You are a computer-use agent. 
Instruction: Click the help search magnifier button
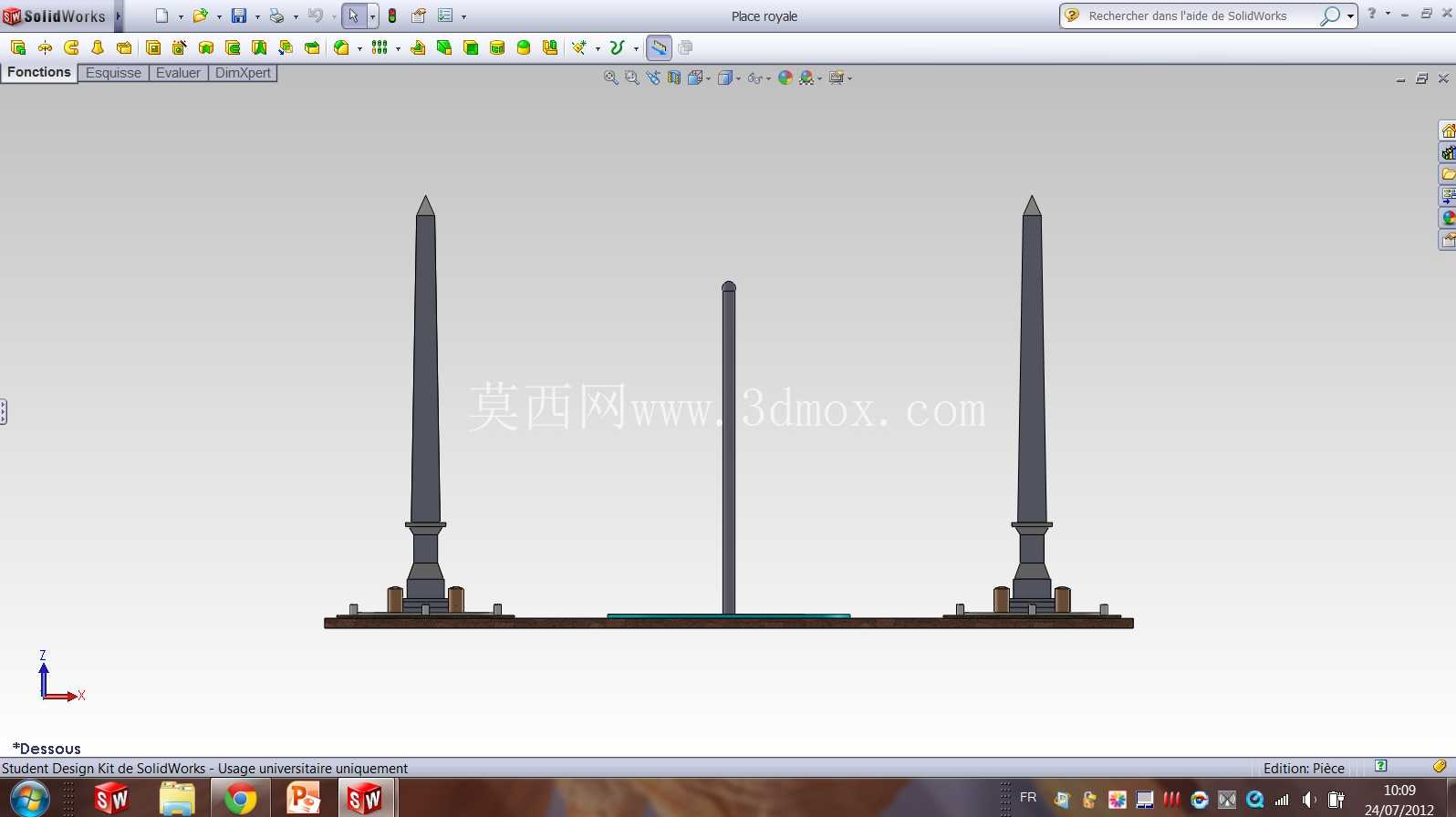pyautogui.click(x=1330, y=16)
